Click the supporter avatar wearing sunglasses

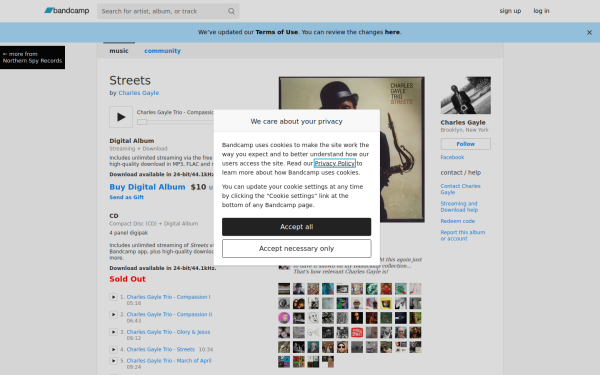(x=342, y=347)
